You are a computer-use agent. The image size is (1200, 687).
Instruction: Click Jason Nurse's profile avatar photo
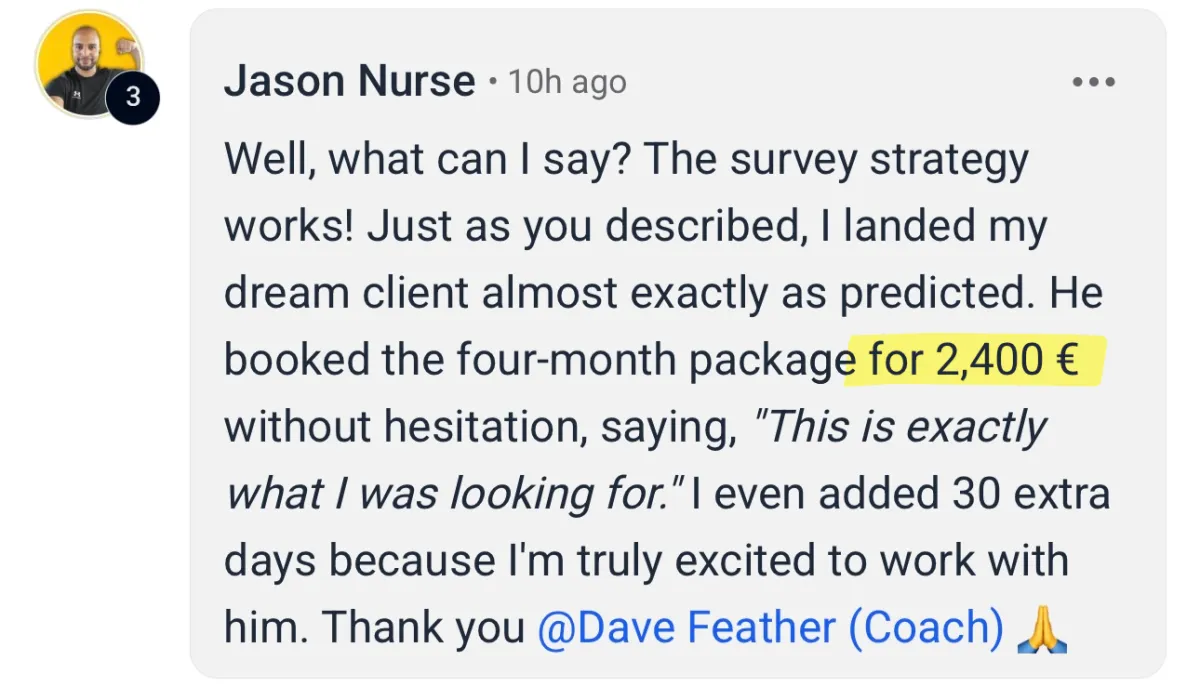[89, 65]
